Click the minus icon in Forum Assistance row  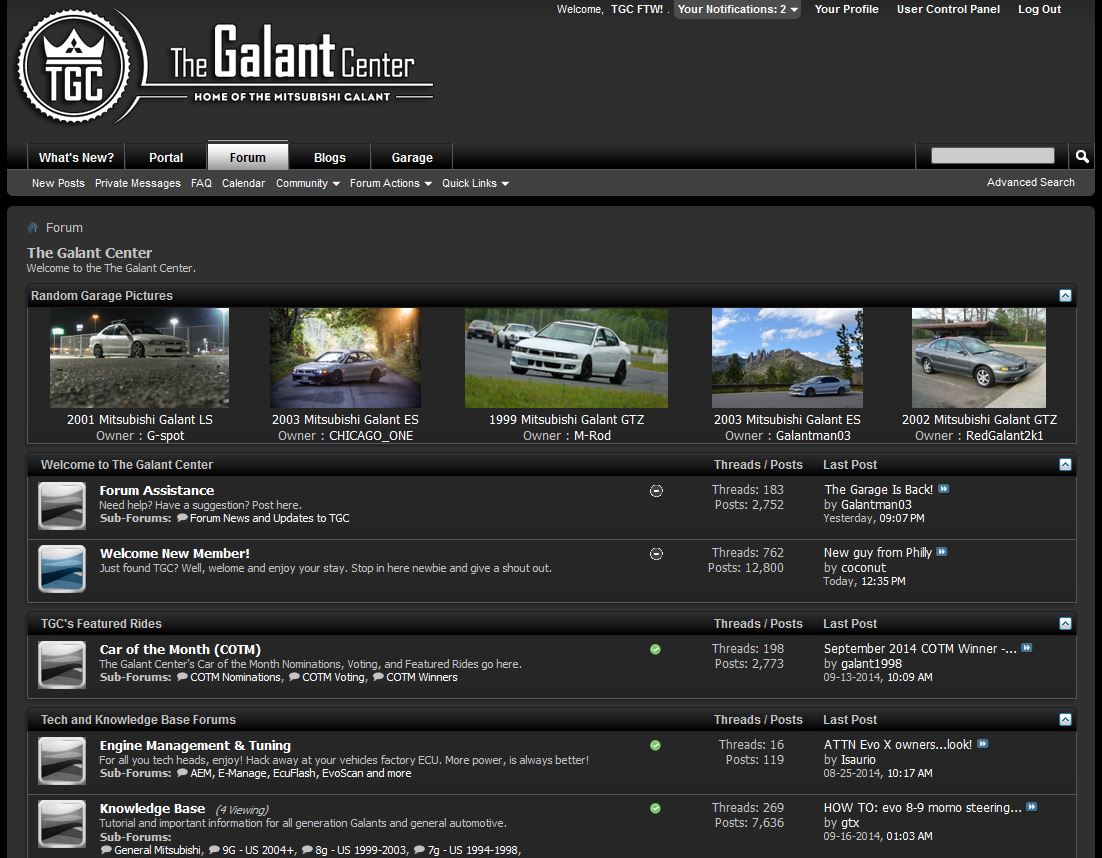point(656,491)
